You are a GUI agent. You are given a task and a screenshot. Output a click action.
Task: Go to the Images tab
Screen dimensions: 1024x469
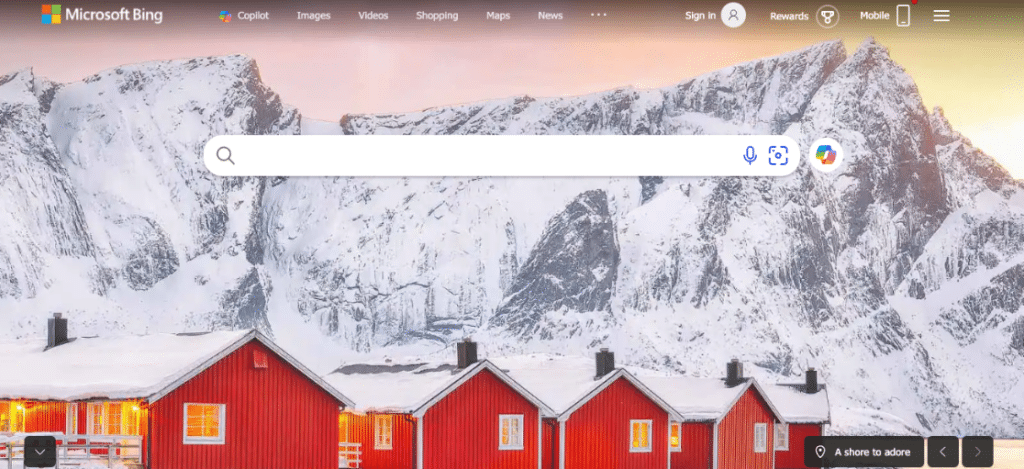pyautogui.click(x=313, y=16)
